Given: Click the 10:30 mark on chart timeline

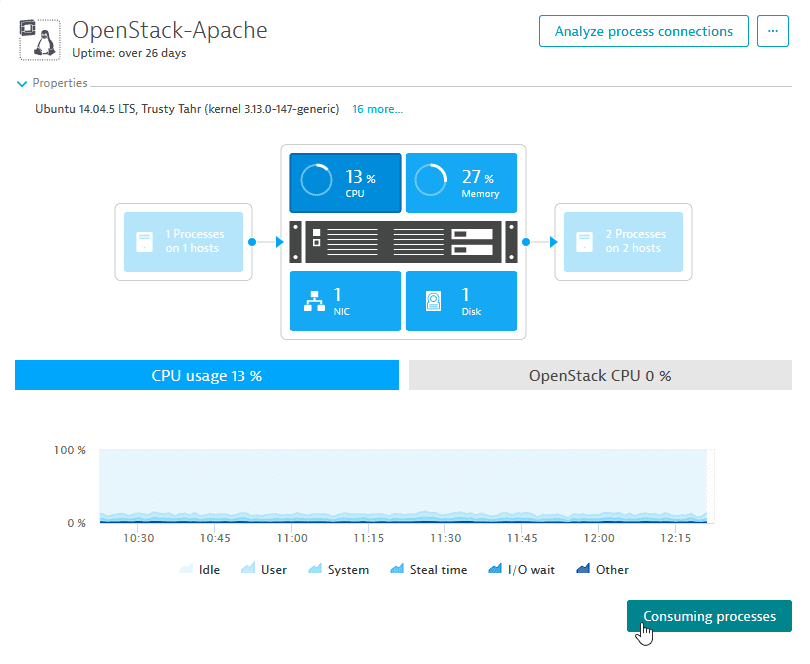Looking at the screenshot, I should [x=138, y=538].
